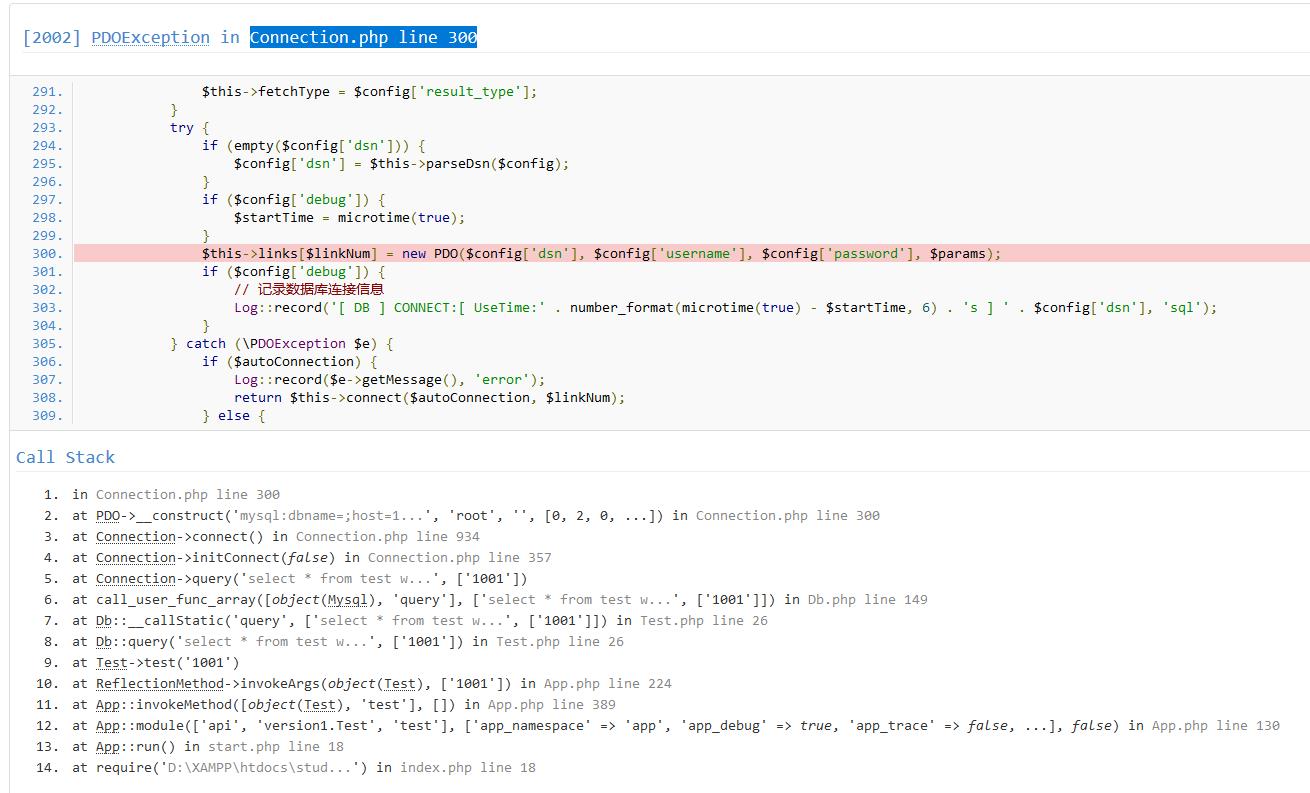Image resolution: width=1310 pixels, height=793 pixels.
Task: Click the $config['debug'] condition on line 297
Action: pyautogui.click(x=294, y=199)
